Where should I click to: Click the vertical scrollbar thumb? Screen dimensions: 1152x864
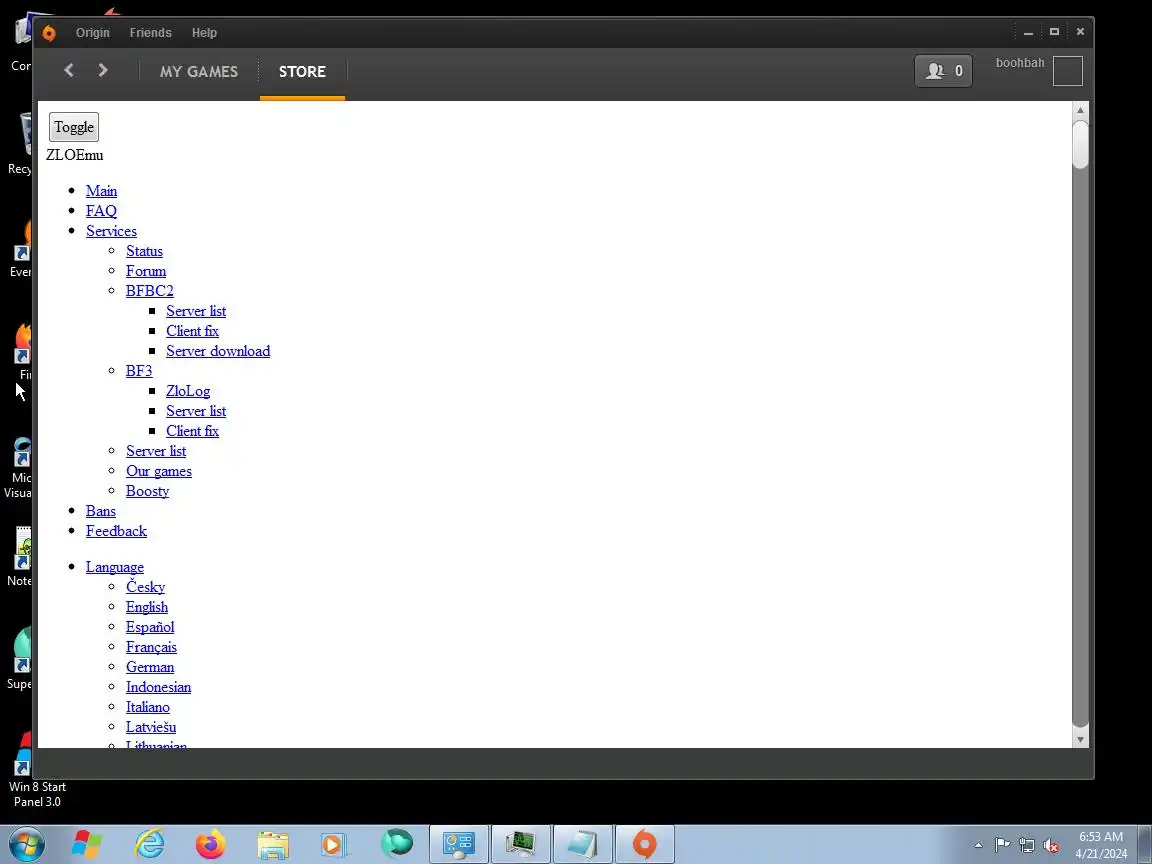point(1080,145)
